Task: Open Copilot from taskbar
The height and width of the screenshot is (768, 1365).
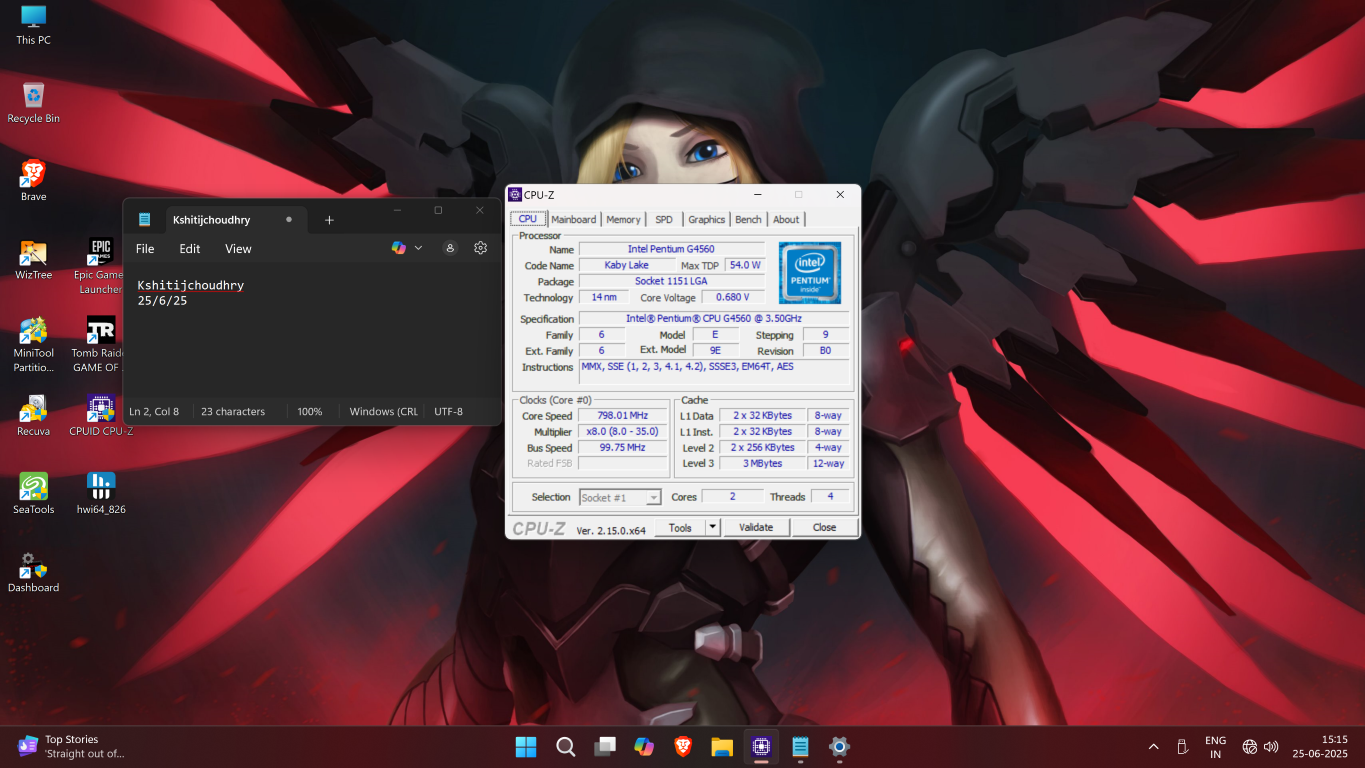Action: 644,747
